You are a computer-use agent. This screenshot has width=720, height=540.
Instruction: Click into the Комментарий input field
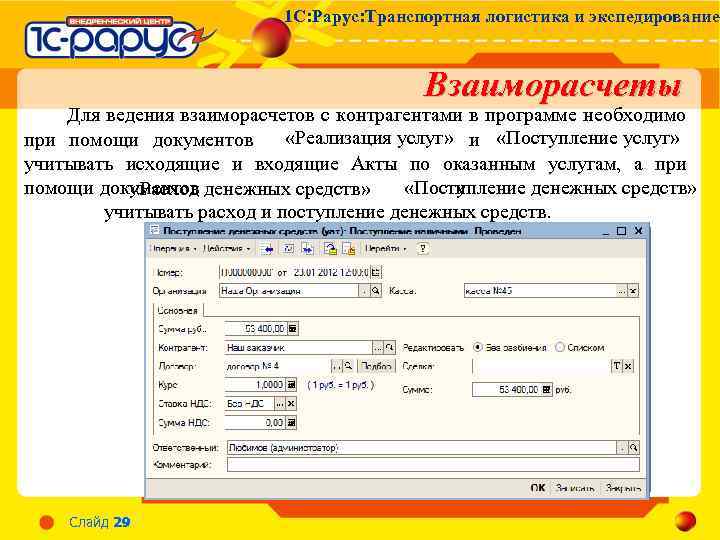[433, 465]
